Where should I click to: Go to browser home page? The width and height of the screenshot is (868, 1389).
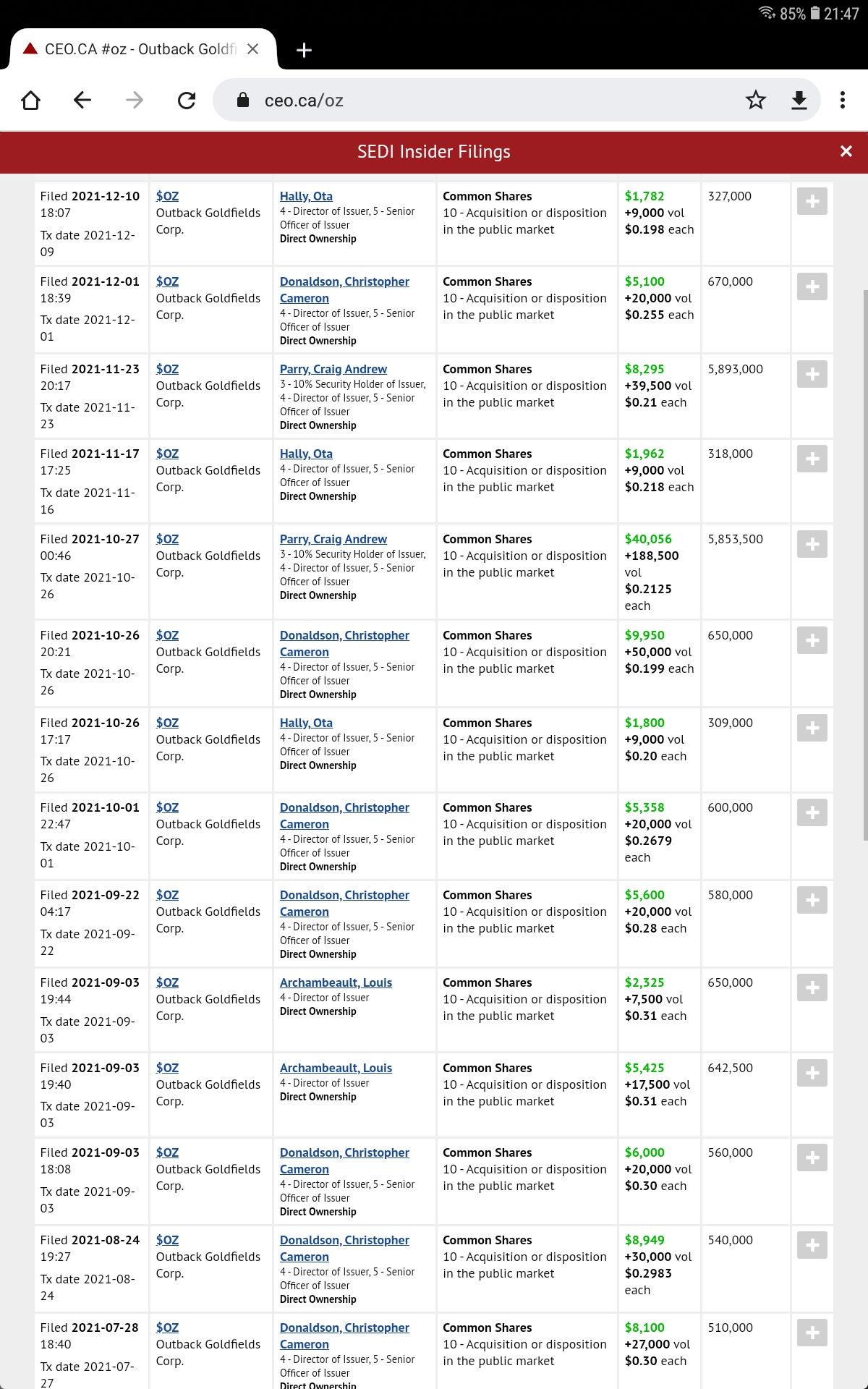pos(31,100)
